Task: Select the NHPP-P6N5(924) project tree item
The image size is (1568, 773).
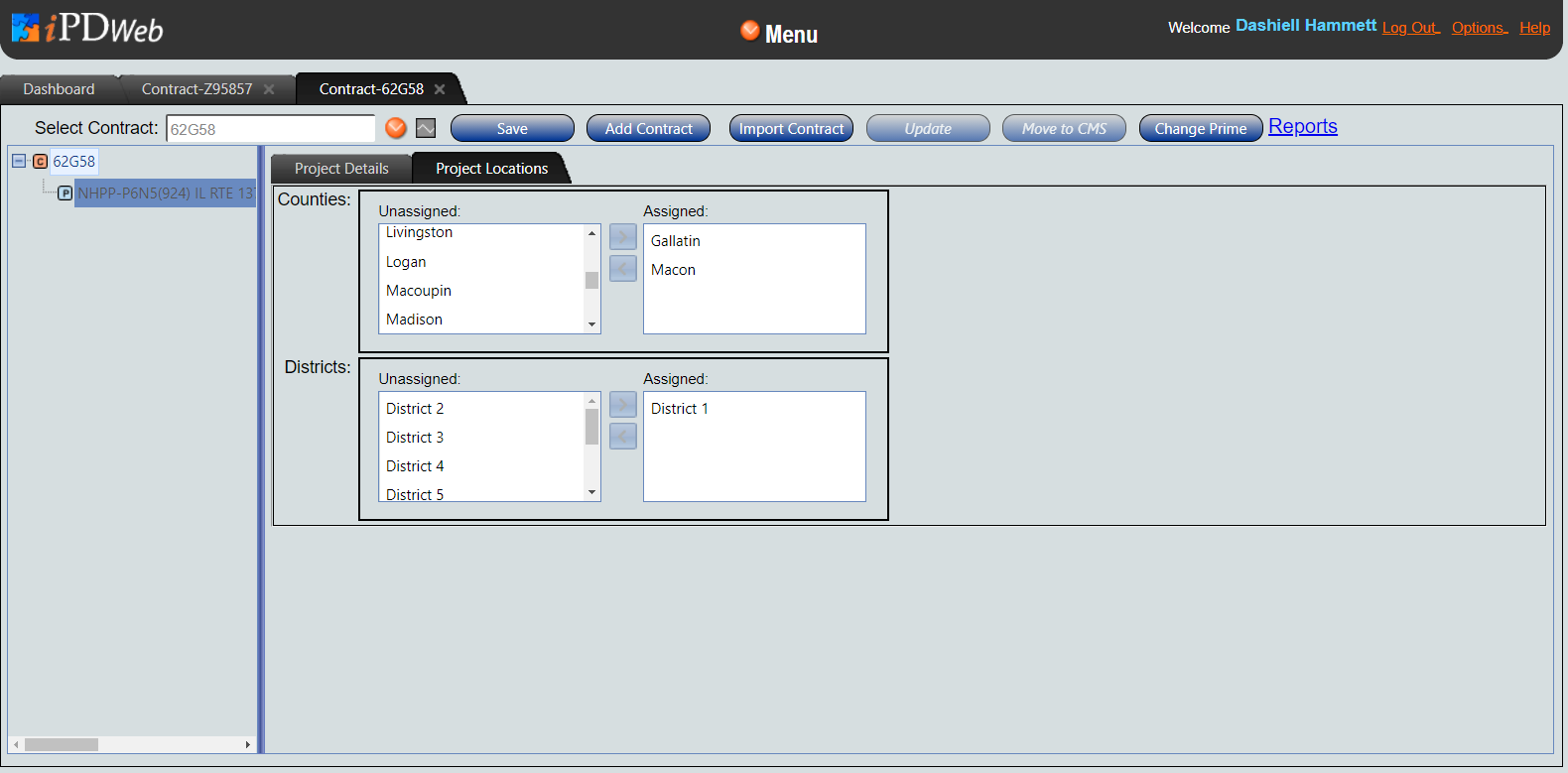Action: click(x=165, y=193)
